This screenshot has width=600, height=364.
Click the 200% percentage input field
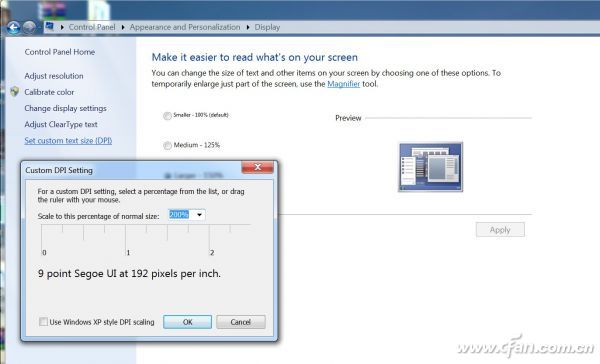181,215
